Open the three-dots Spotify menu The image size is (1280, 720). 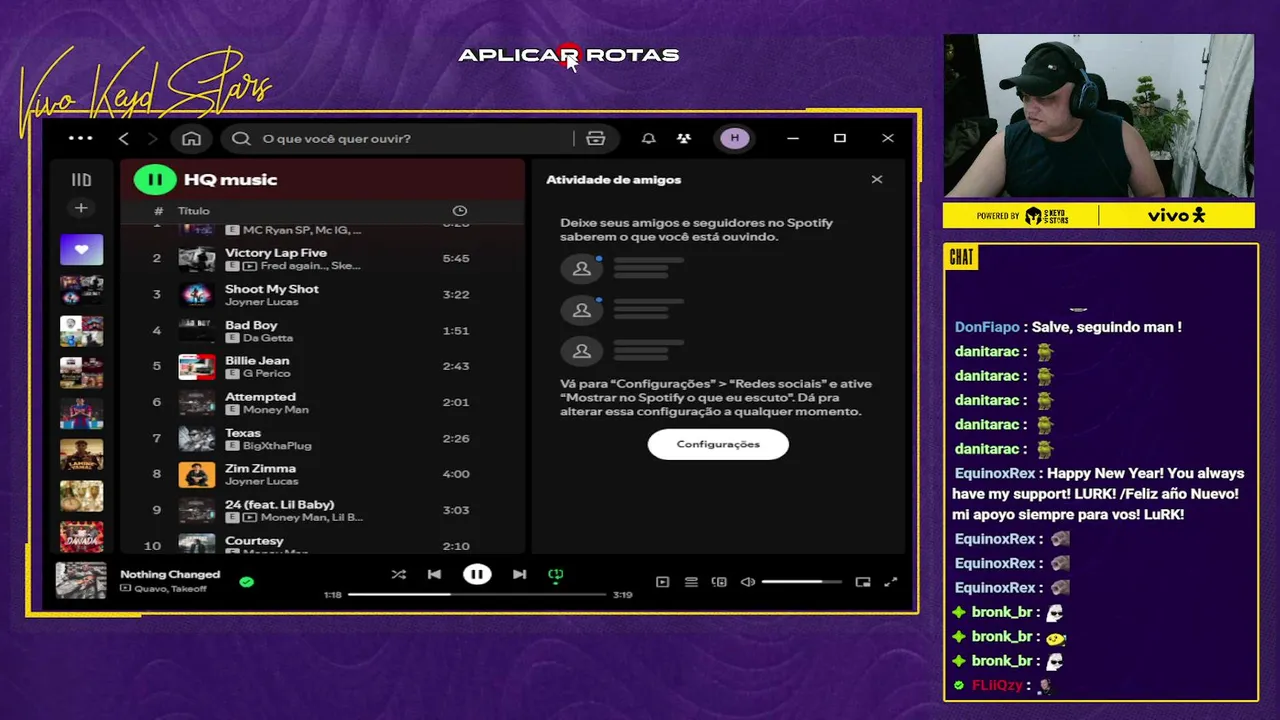81,138
